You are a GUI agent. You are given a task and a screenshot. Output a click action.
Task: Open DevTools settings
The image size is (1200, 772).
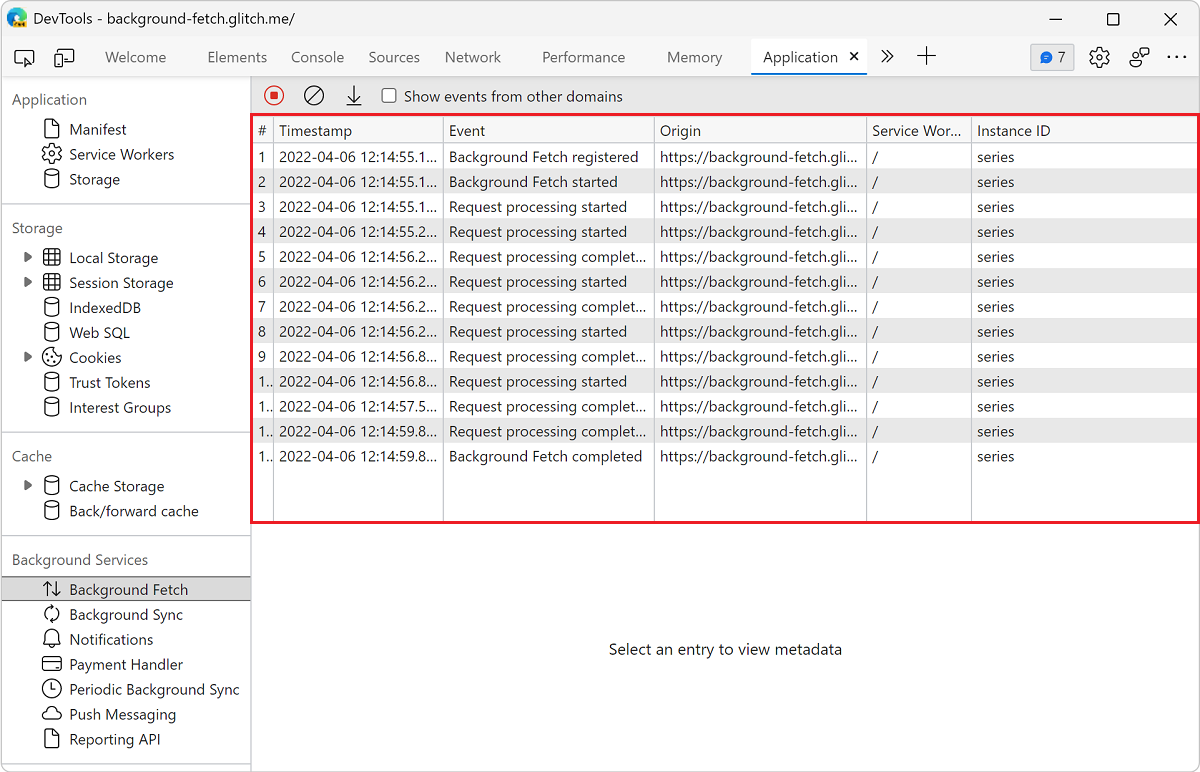(1099, 57)
